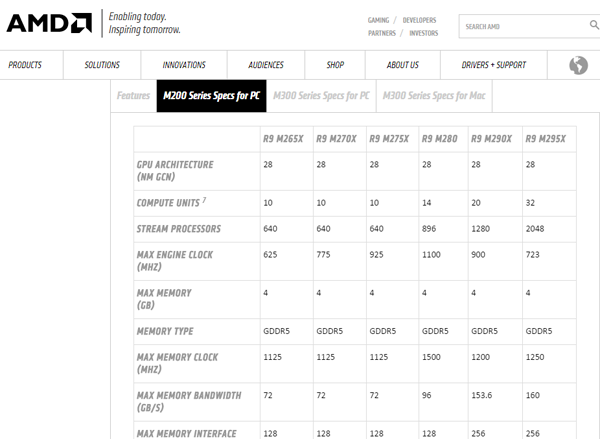Go to the Shop section
The image size is (600, 439).
click(x=335, y=65)
